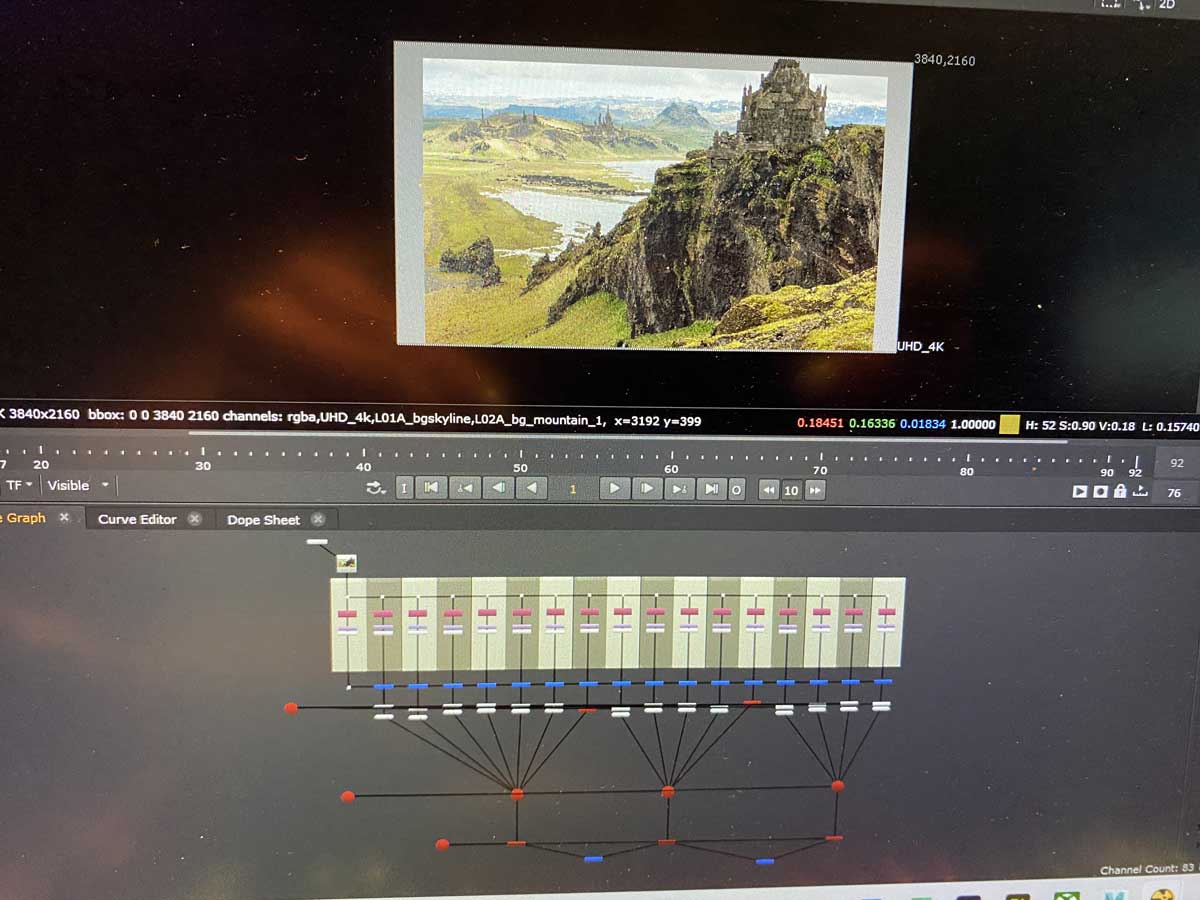The width and height of the screenshot is (1200, 900).
Task: Open the Nuke icon in the taskbar
Action: coord(1161,896)
